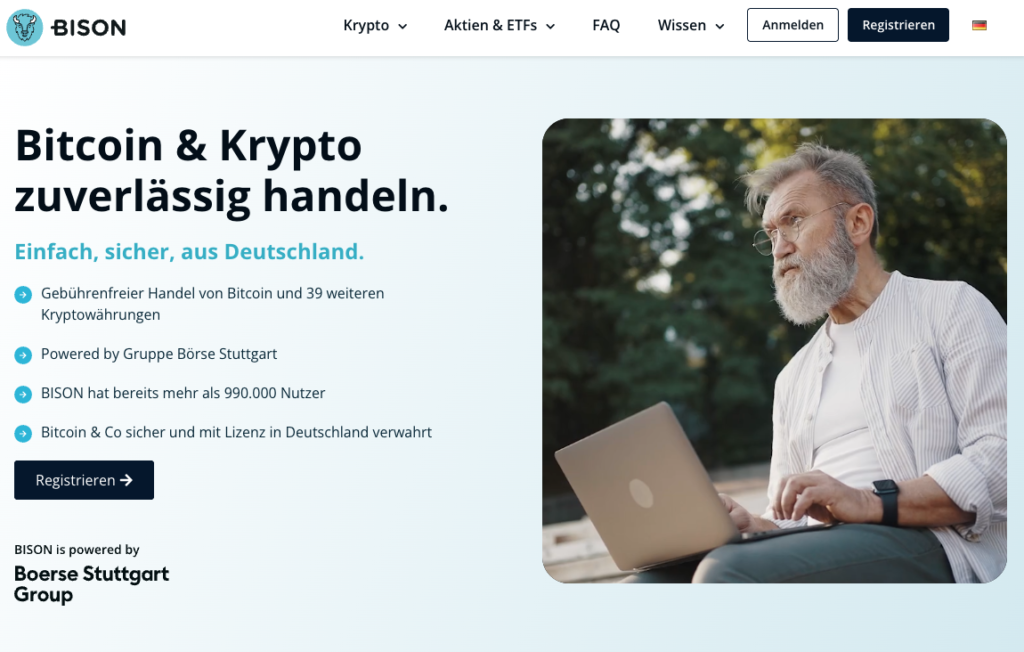Click the Boerse Stuttgart Group logo
1024x652 pixels.
(x=91, y=583)
